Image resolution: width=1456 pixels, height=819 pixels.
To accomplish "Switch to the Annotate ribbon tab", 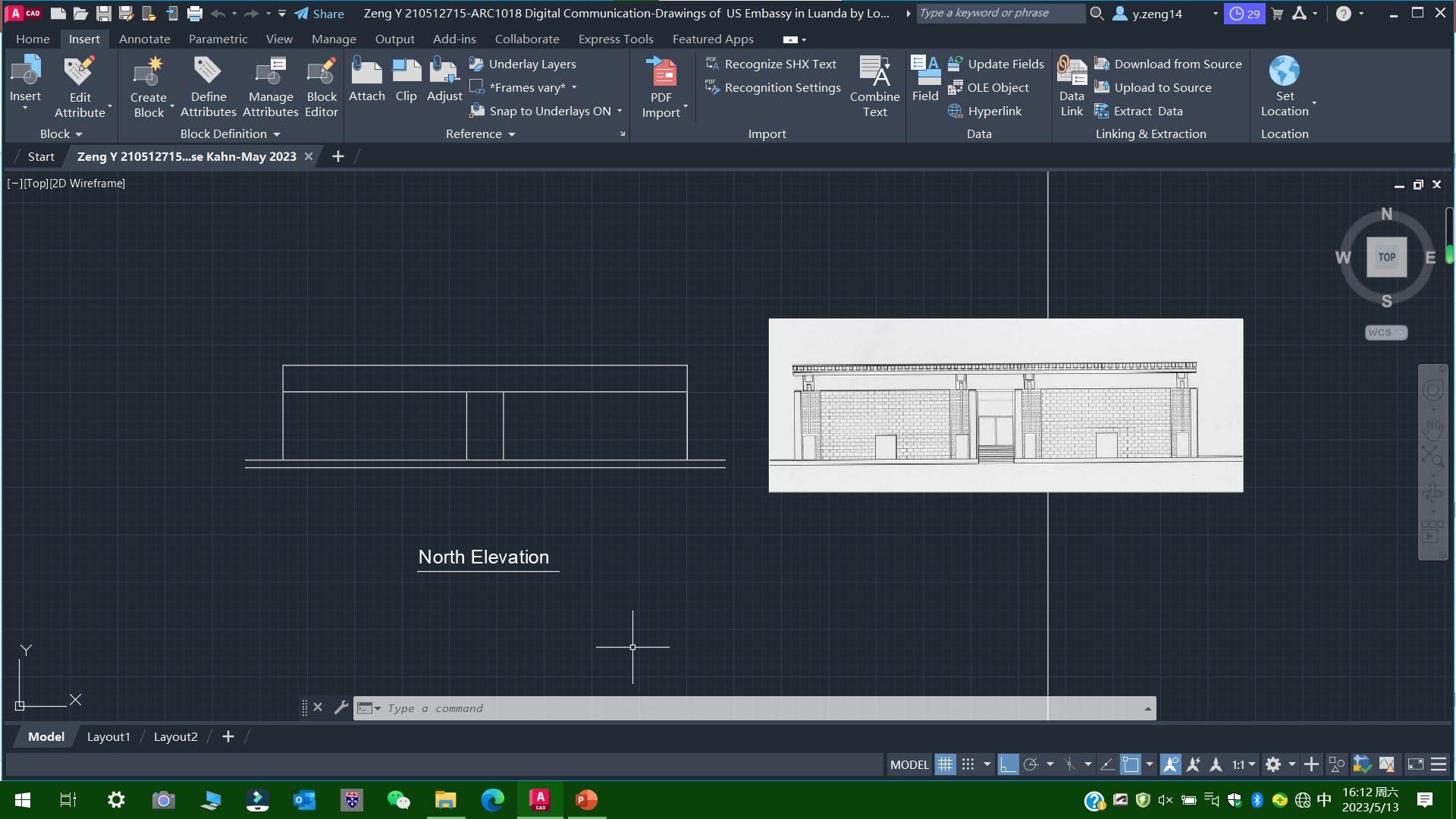I will tap(144, 39).
